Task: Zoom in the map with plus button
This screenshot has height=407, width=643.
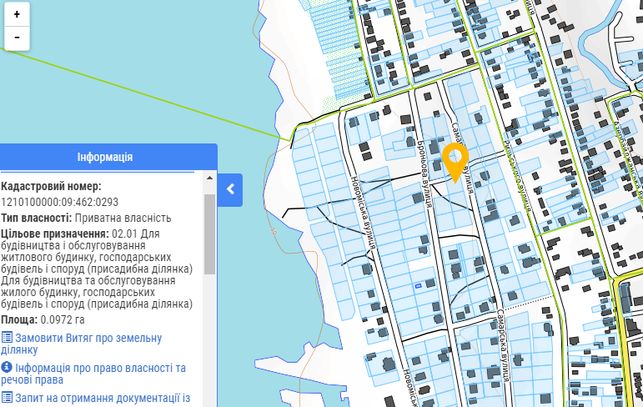Action: pos(17,14)
